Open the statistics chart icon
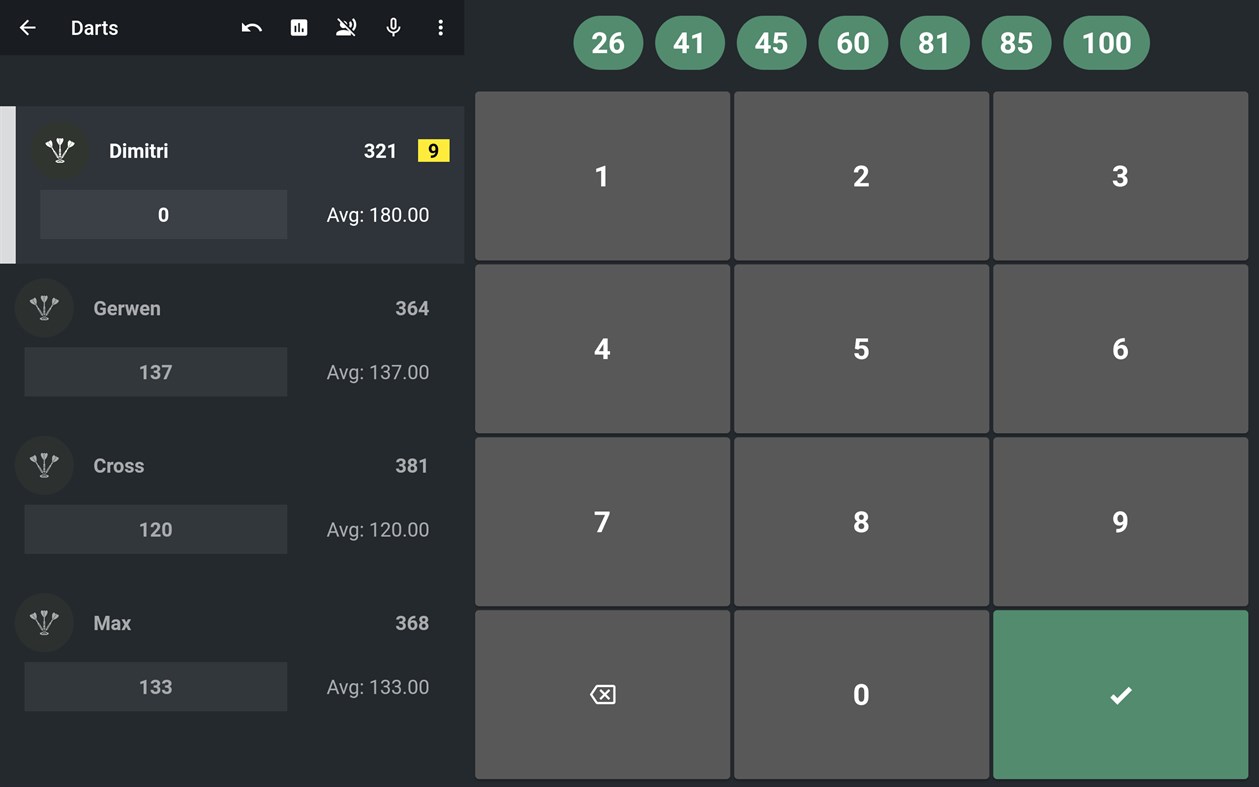Viewport: 1259px width, 787px height. [298, 28]
